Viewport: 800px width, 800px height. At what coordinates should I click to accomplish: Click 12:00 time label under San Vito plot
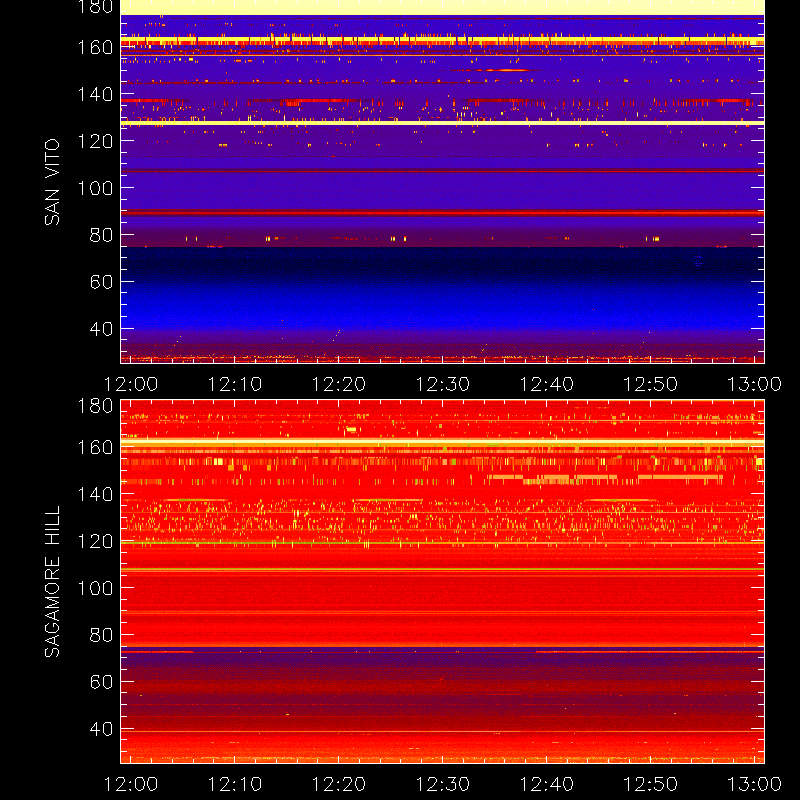click(x=131, y=384)
